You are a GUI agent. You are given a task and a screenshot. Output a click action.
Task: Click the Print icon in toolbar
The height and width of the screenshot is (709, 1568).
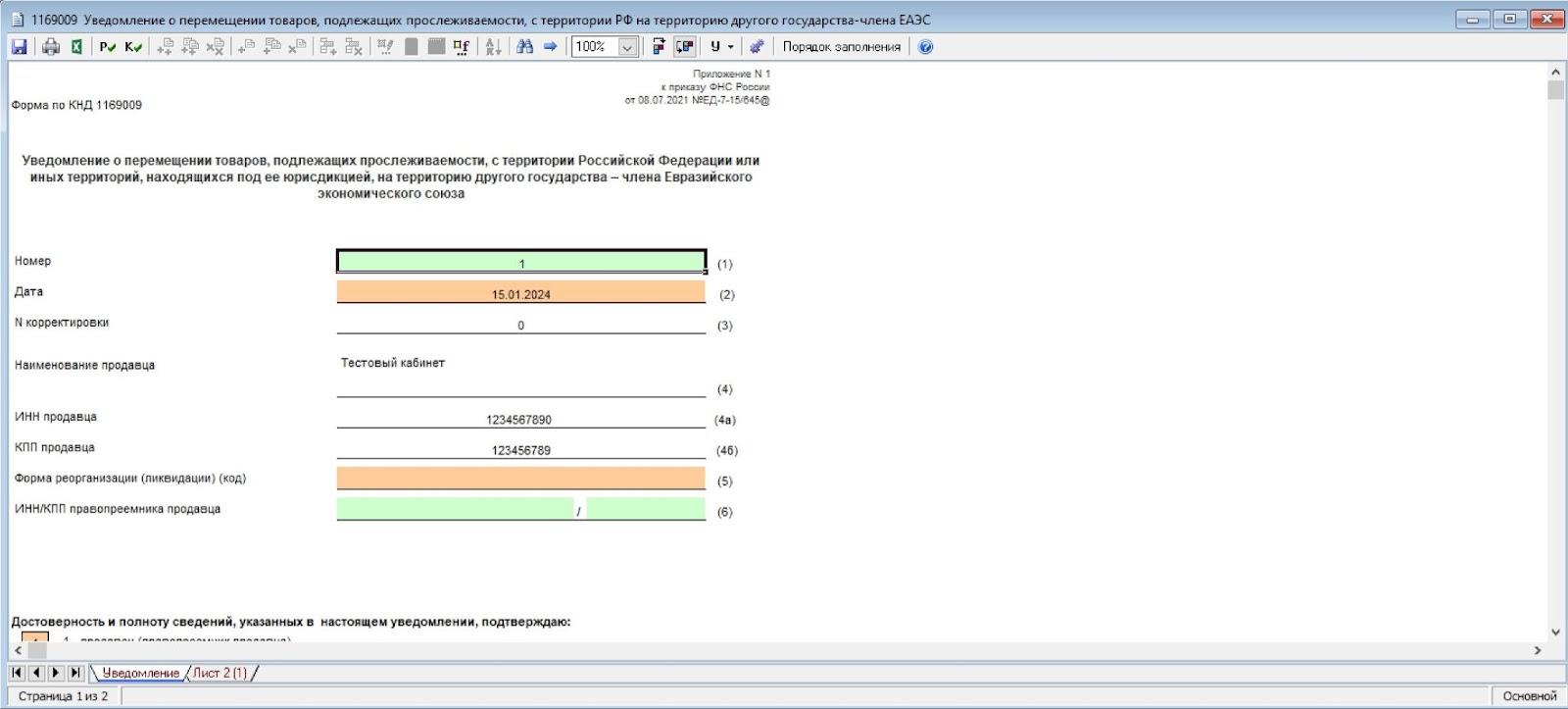pyautogui.click(x=51, y=46)
